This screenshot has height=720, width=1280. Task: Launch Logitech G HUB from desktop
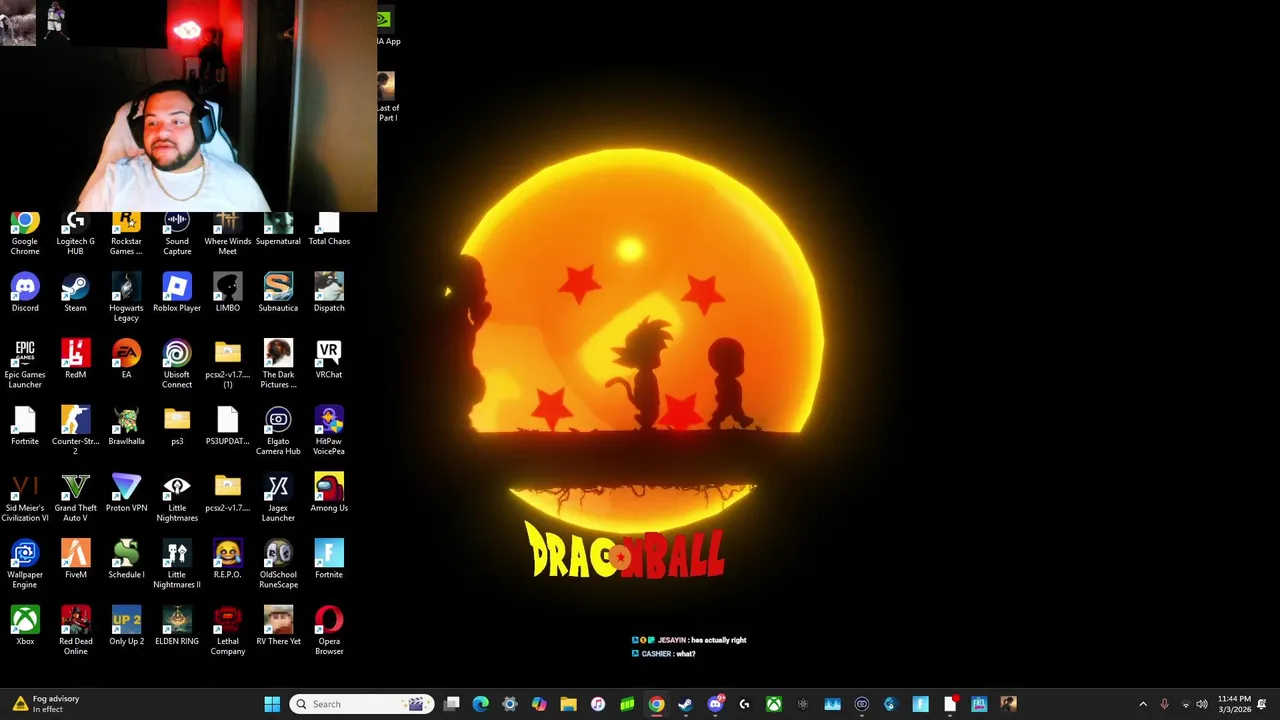[75, 233]
